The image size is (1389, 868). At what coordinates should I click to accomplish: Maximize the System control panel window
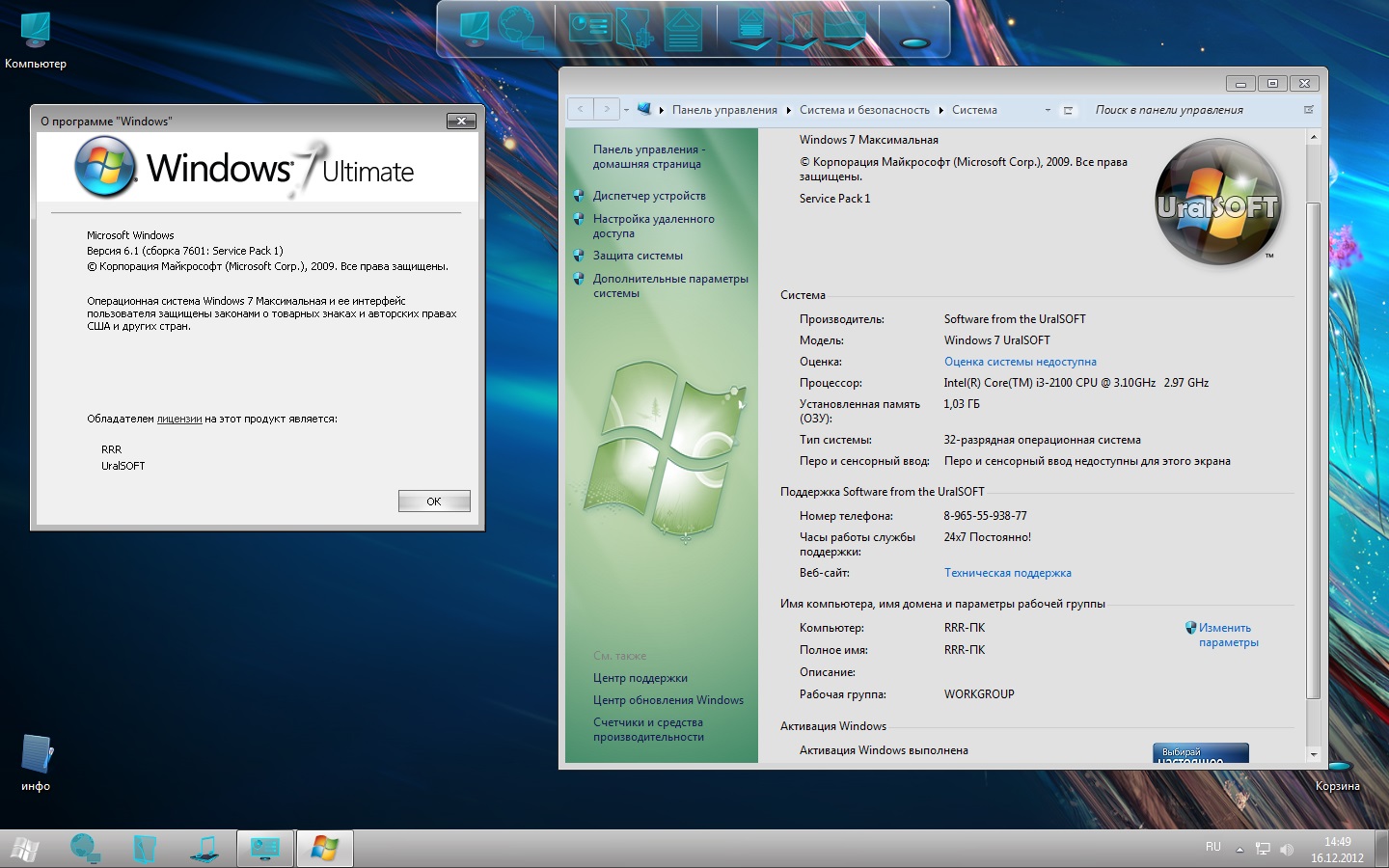click(1272, 84)
